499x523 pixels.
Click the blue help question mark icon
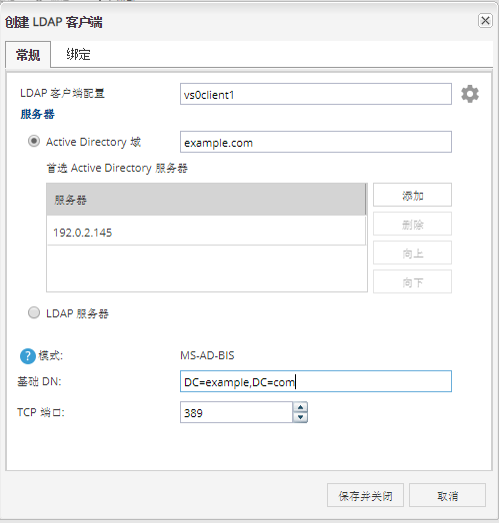click(x=28, y=356)
